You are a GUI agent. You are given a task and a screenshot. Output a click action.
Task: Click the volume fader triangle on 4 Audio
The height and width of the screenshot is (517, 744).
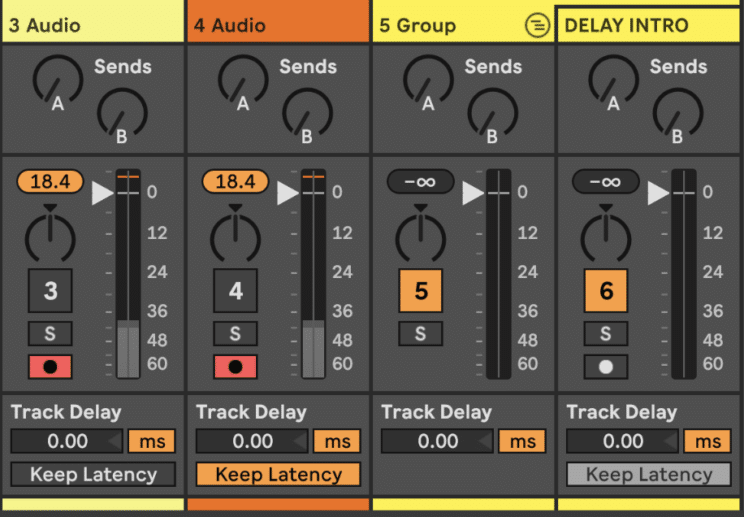[x=288, y=193]
